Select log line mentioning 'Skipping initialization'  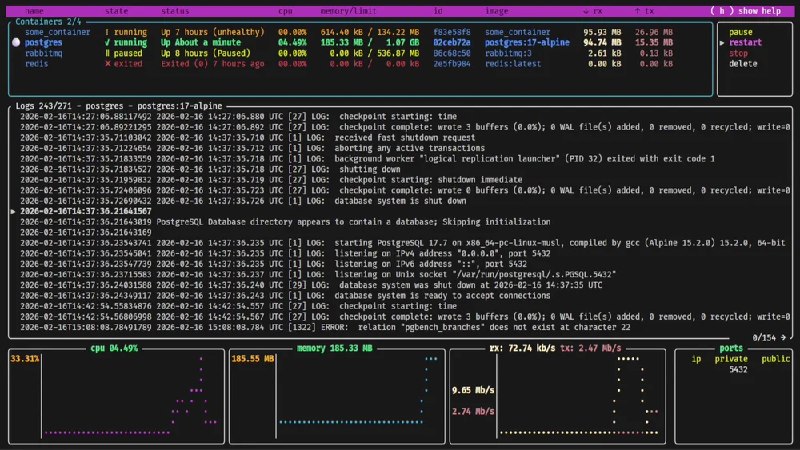(285, 222)
